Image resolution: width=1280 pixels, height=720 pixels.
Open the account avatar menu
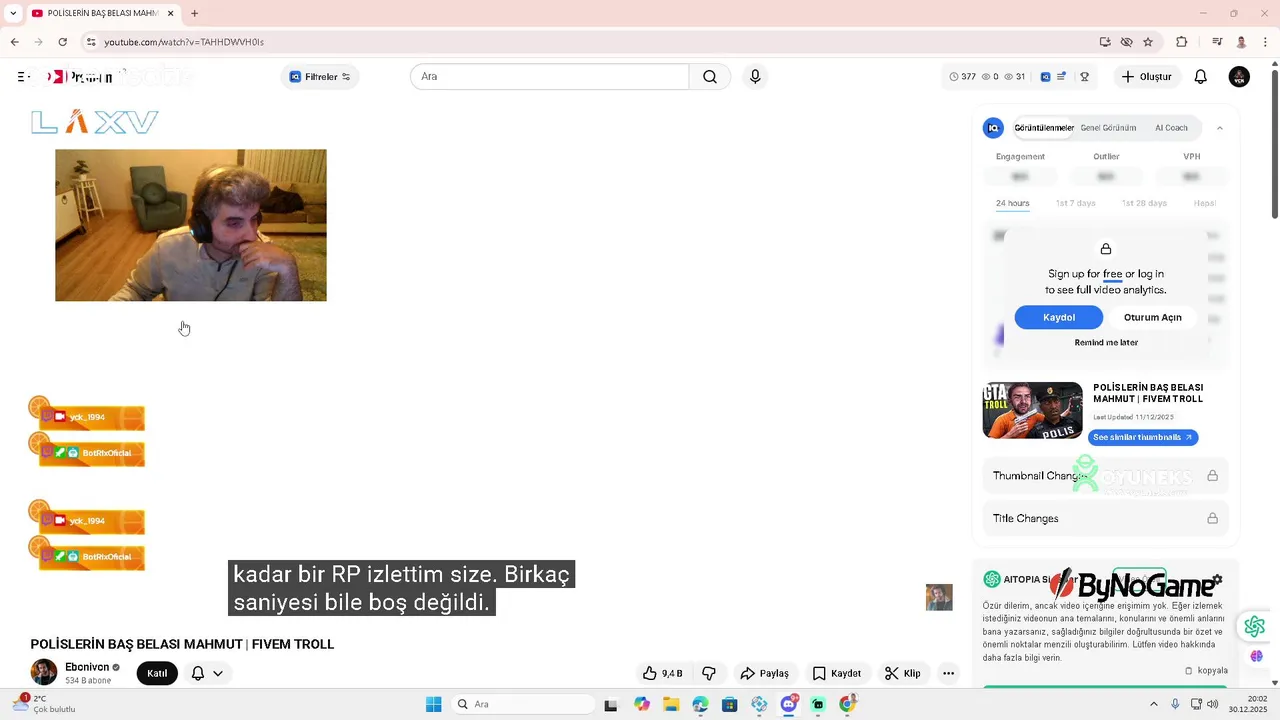pyautogui.click(x=1239, y=77)
